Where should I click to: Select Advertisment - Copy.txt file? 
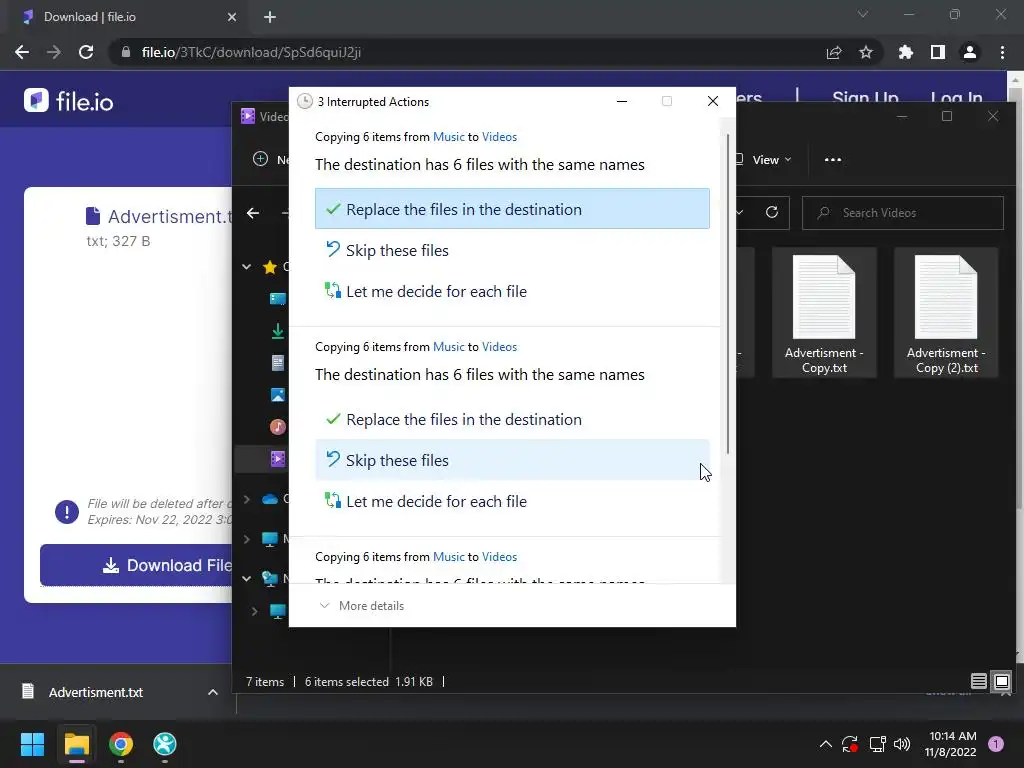point(824,313)
